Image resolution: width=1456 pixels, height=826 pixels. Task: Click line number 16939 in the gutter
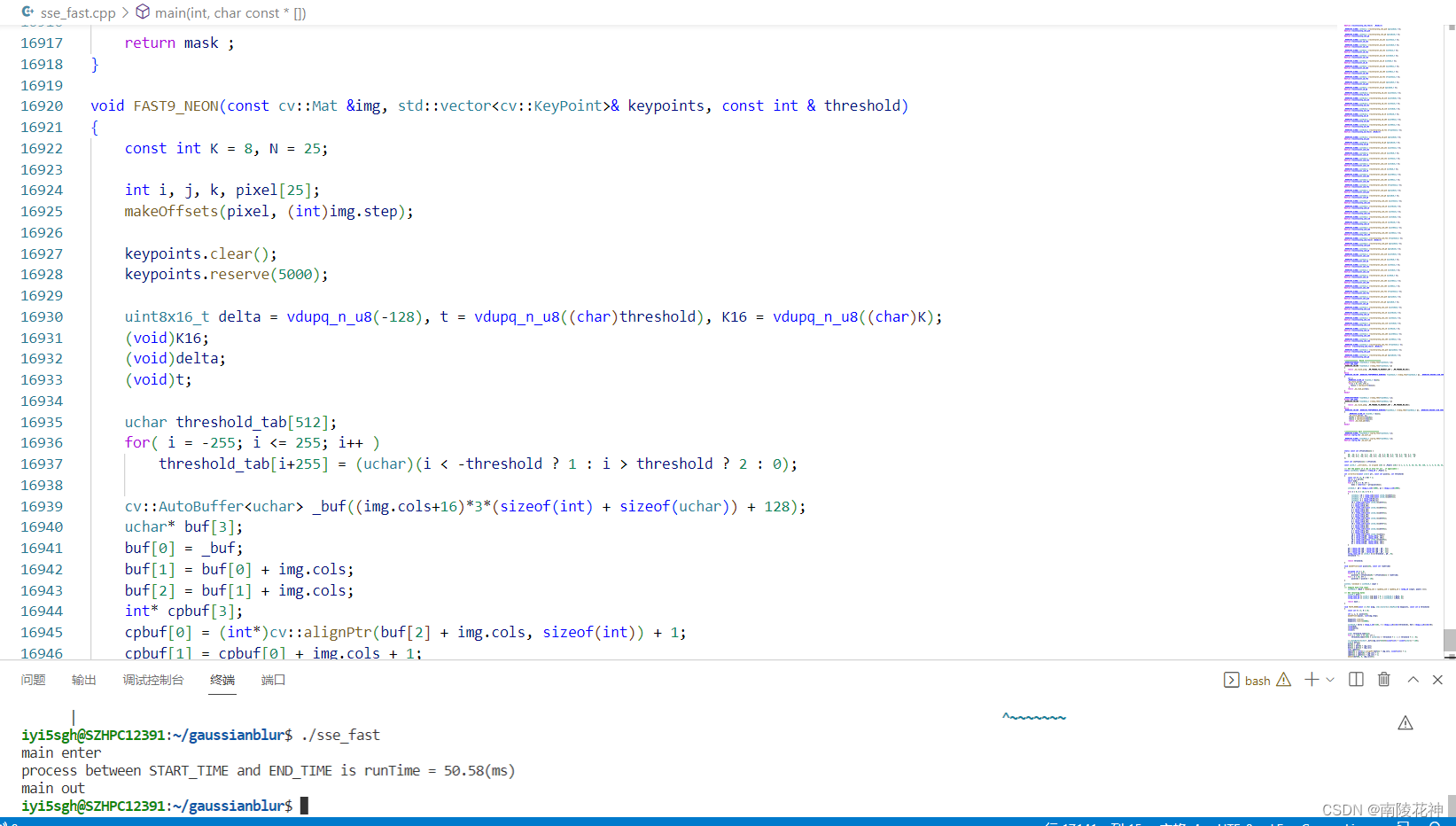click(x=42, y=506)
